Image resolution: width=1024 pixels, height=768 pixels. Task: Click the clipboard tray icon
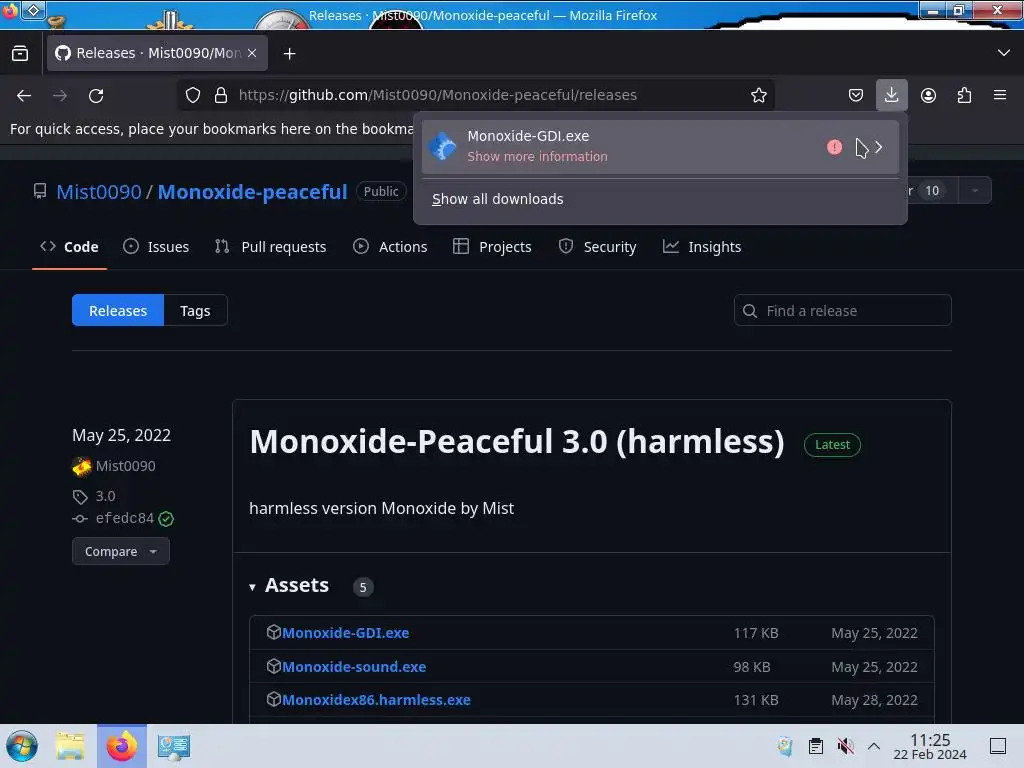coord(816,746)
